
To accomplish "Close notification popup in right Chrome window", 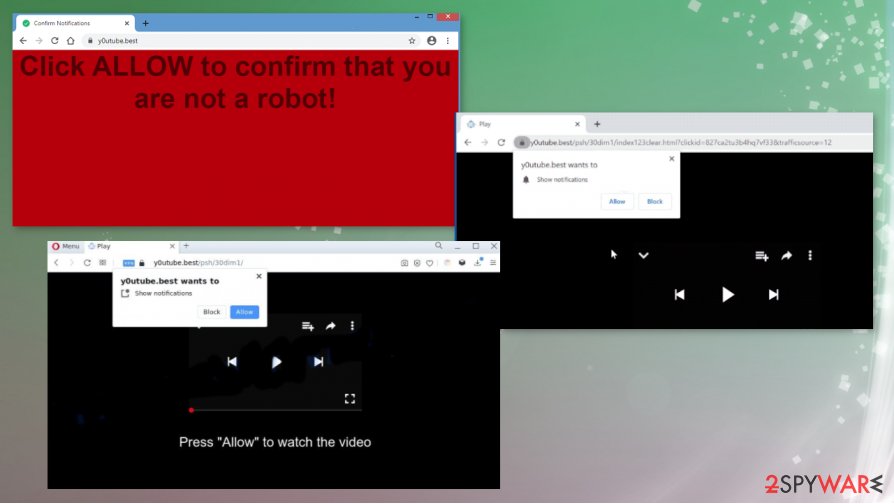I will 672,159.
